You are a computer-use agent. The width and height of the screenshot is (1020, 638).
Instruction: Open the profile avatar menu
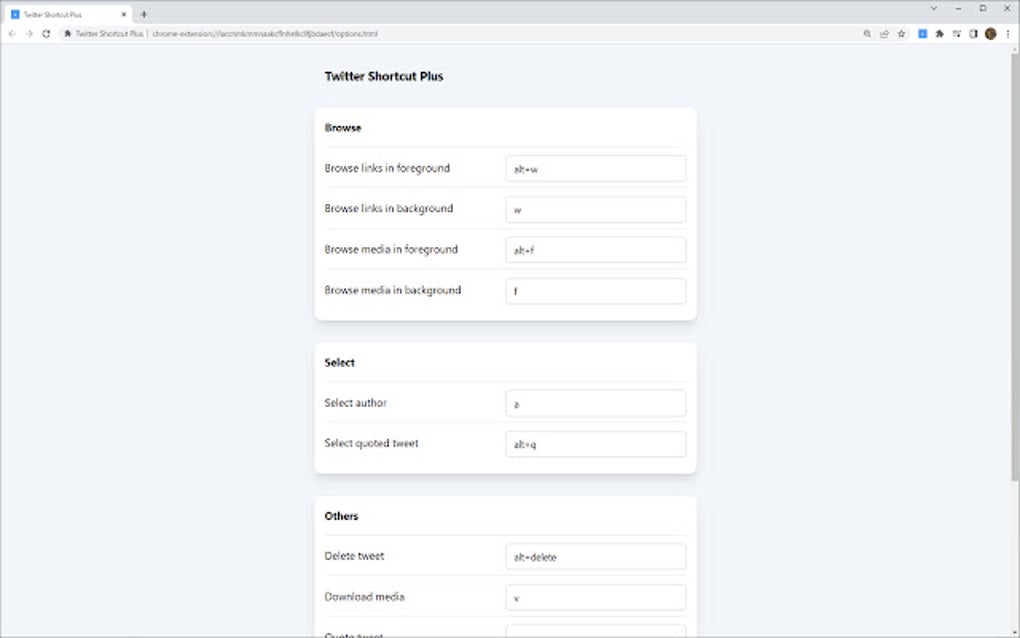[x=991, y=34]
